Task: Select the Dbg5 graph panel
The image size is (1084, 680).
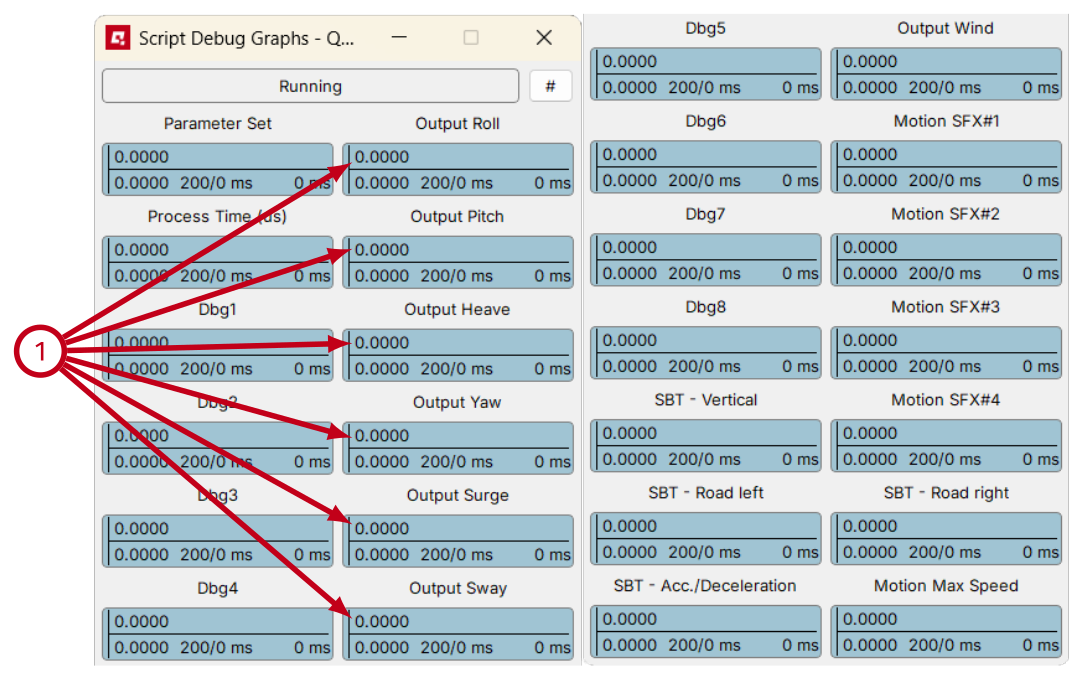Action: pyautogui.click(x=706, y=74)
